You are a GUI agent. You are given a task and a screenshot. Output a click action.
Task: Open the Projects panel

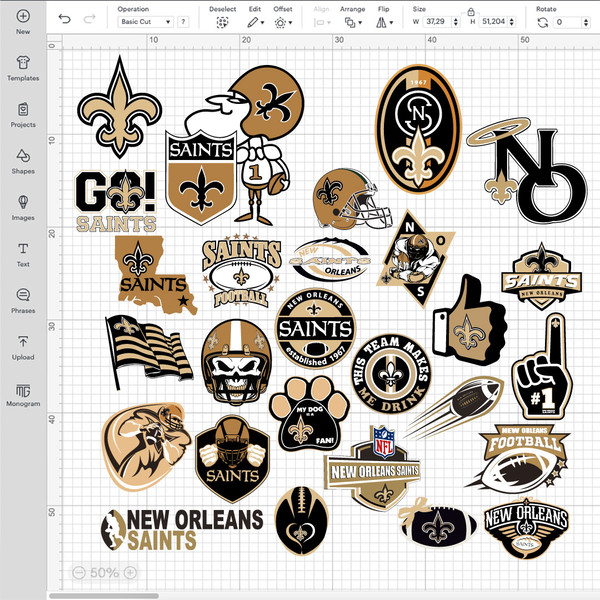tap(23, 115)
